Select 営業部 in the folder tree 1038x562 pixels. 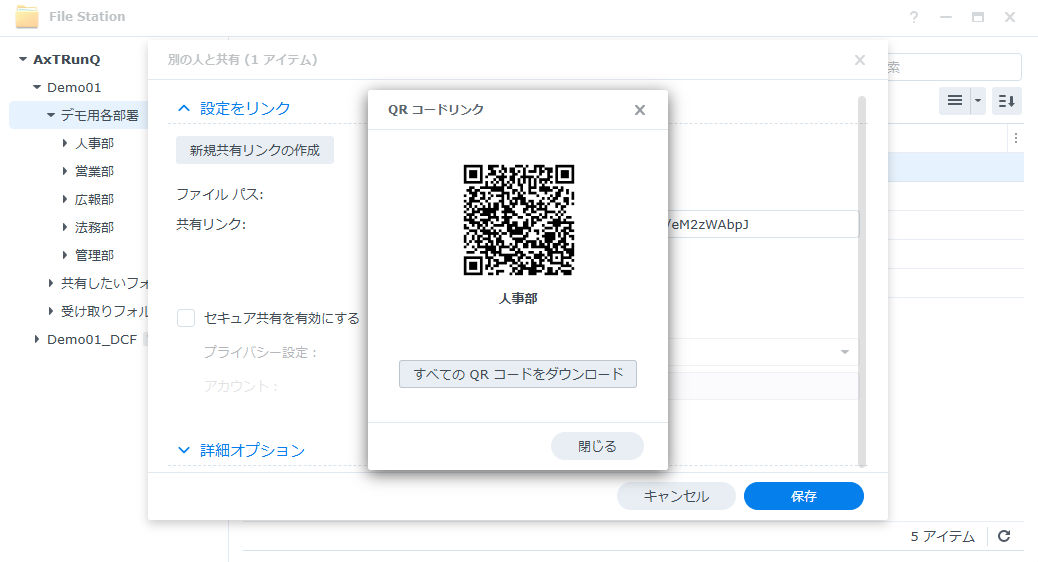[x=95, y=171]
